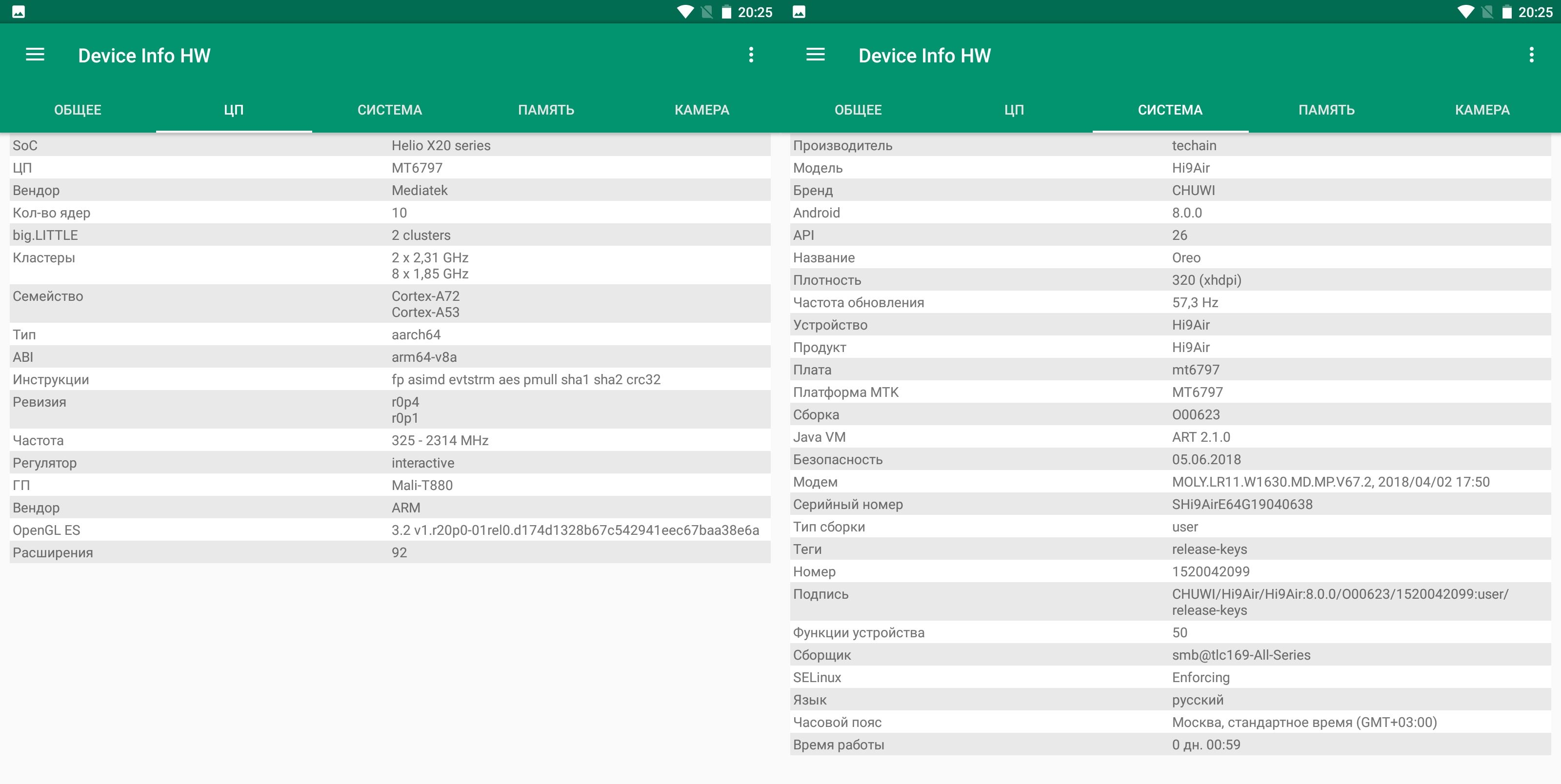
Task: Tap the Cortex-A72 family value
Action: coord(425,296)
